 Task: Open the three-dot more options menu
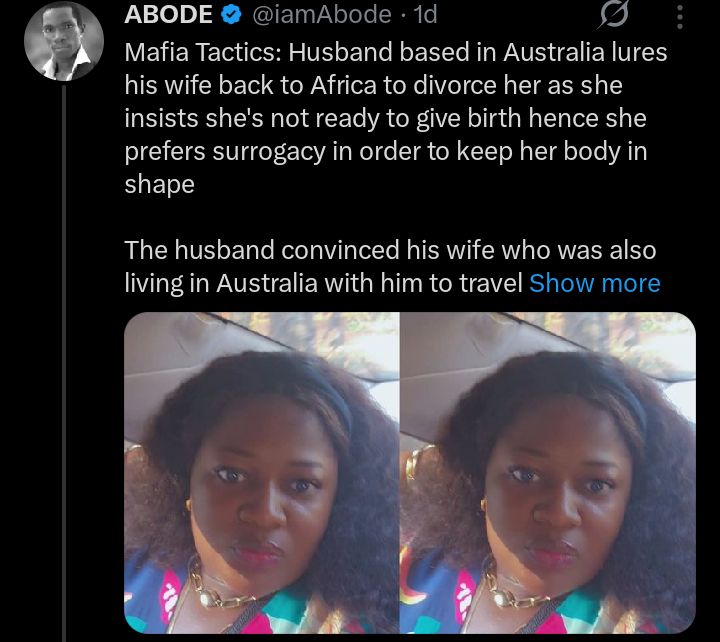point(680,17)
